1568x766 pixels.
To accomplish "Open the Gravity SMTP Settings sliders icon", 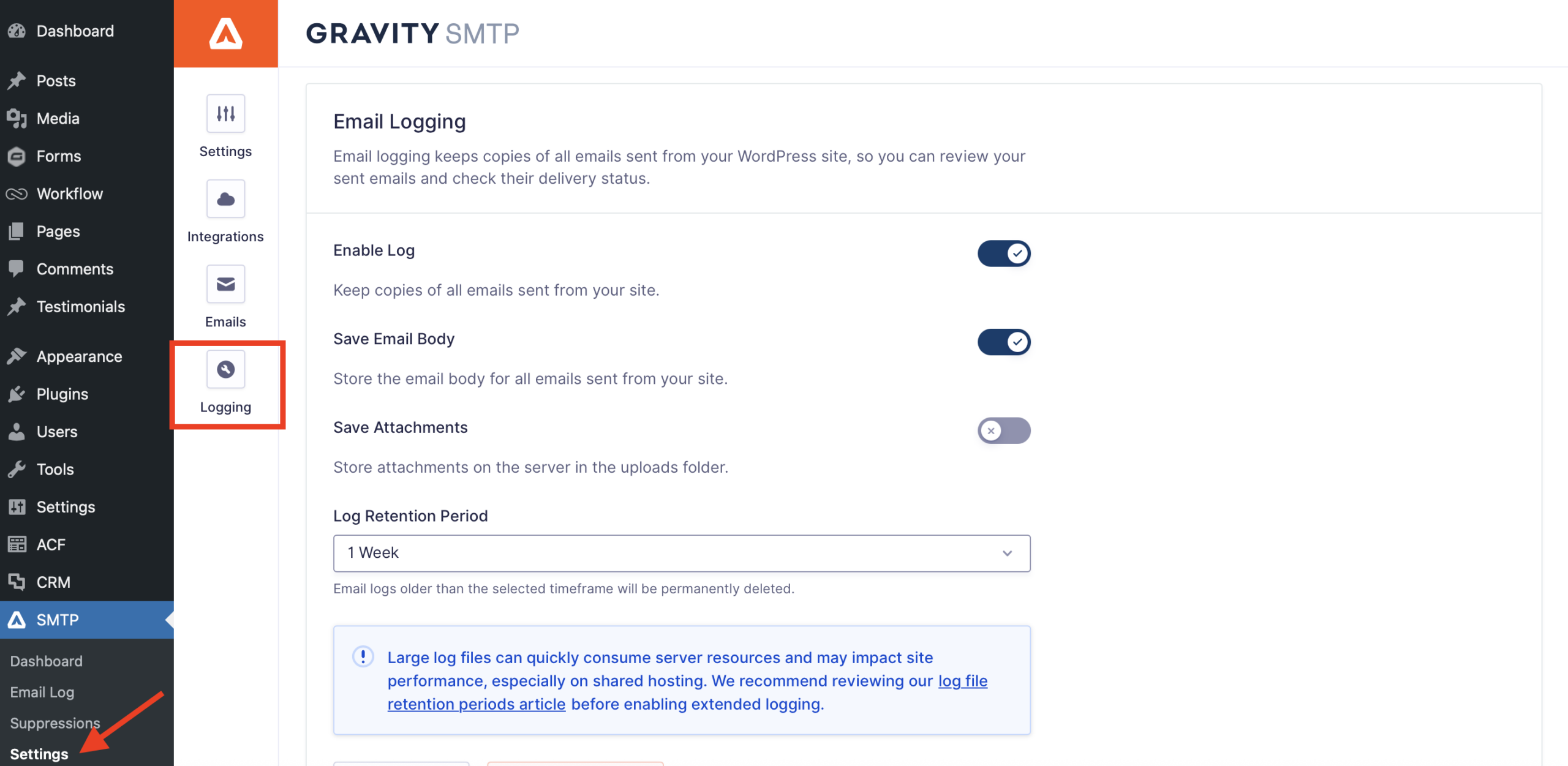I will (x=225, y=114).
